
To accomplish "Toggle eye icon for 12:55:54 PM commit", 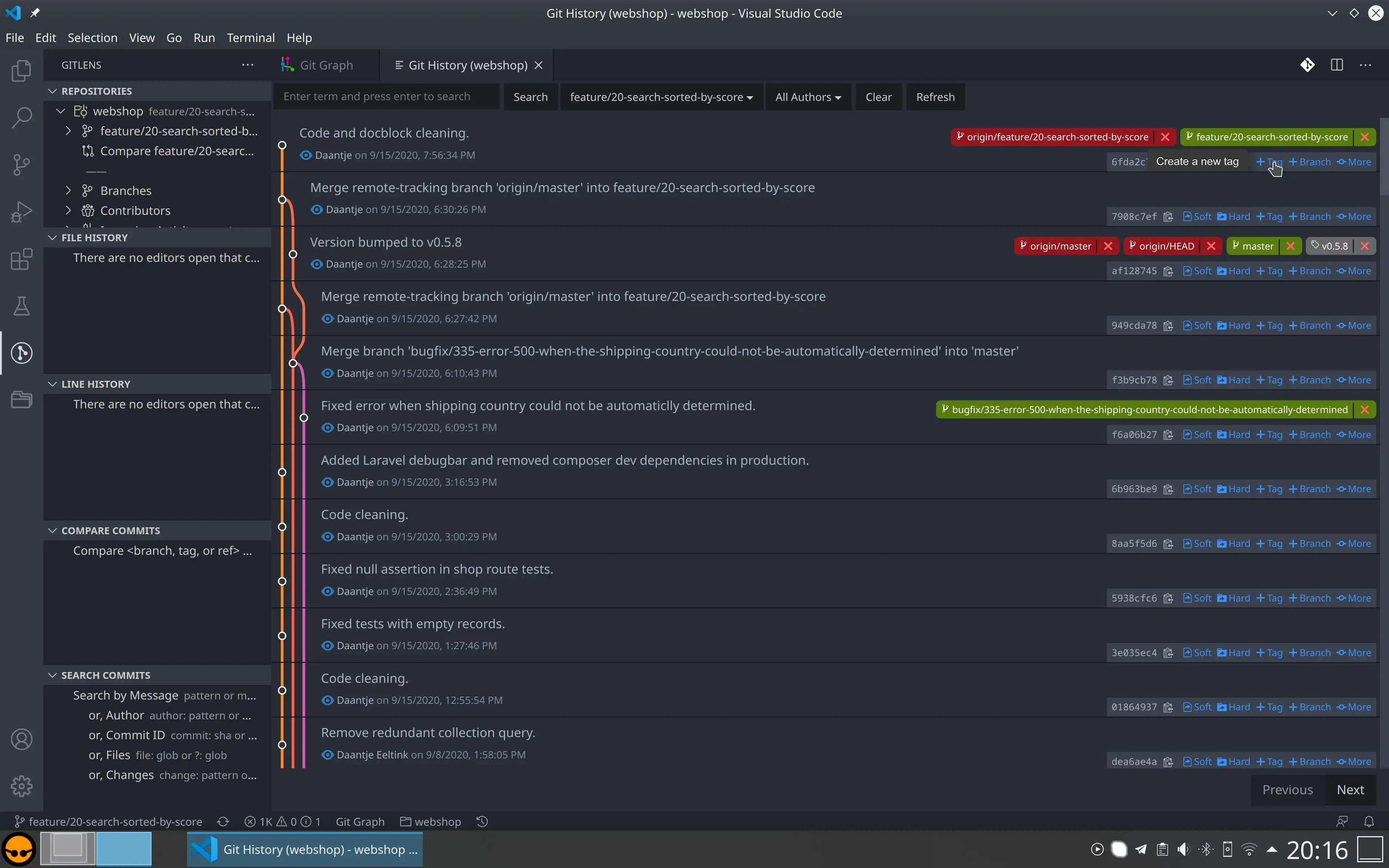I will 327,701.
